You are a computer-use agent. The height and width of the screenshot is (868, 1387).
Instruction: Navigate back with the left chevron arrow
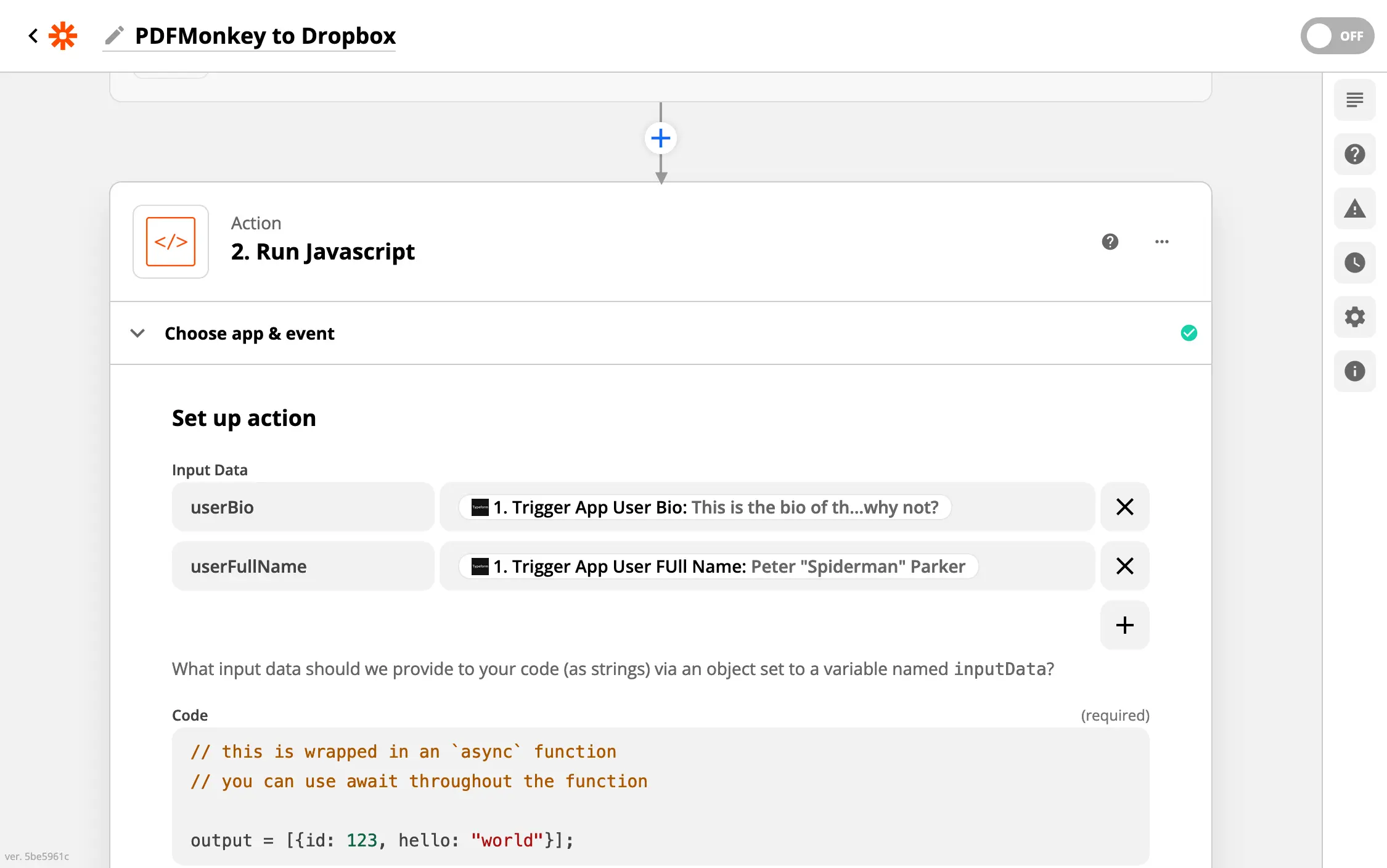(x=32, y=35)
